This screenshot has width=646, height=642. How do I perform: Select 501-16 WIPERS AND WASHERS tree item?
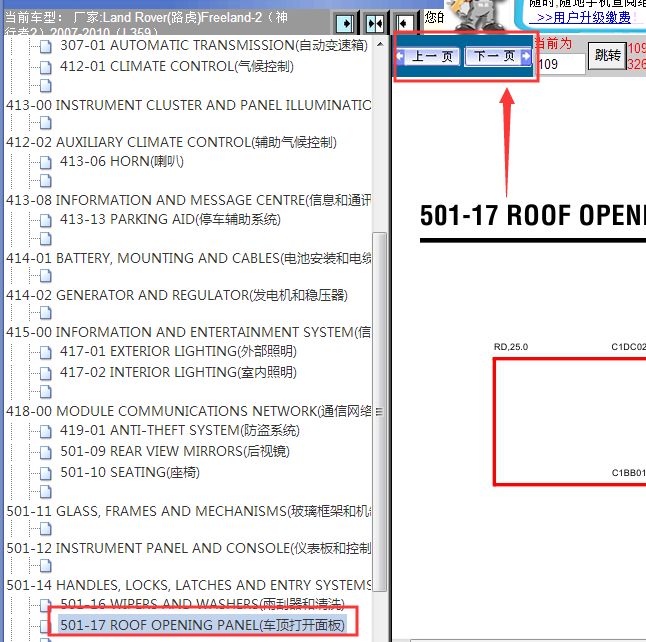coord(202,604)
